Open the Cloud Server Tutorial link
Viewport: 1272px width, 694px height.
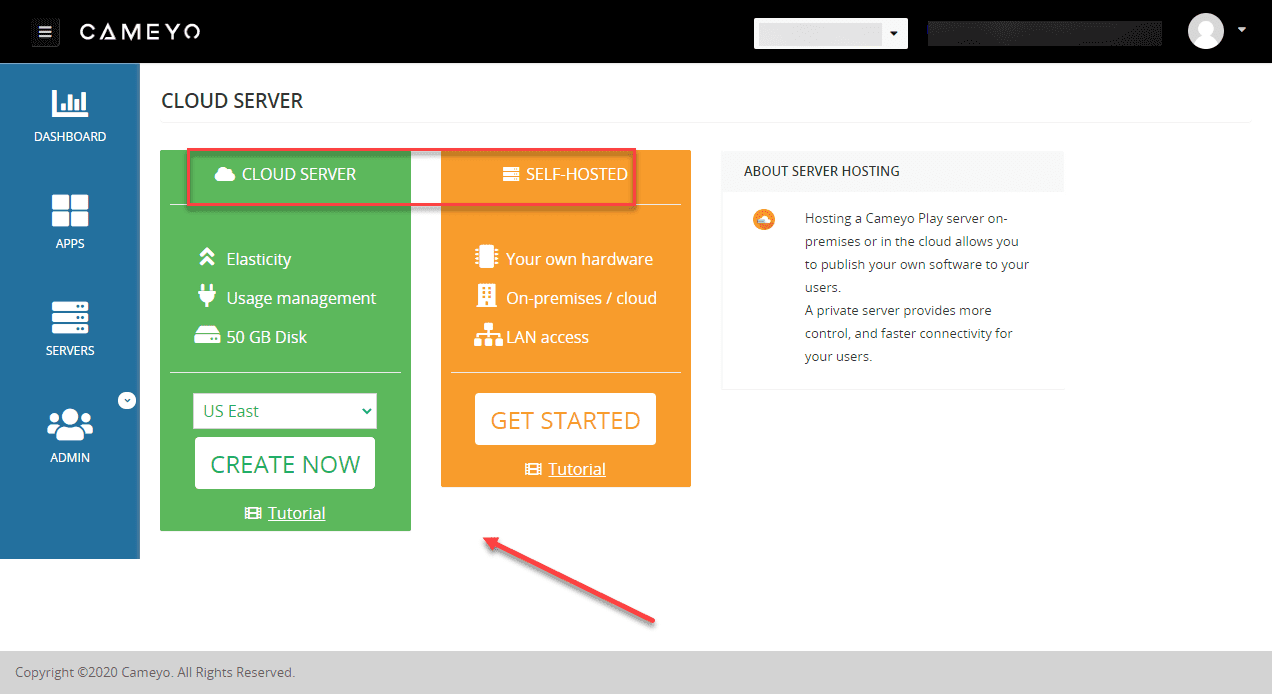(296, 512)
